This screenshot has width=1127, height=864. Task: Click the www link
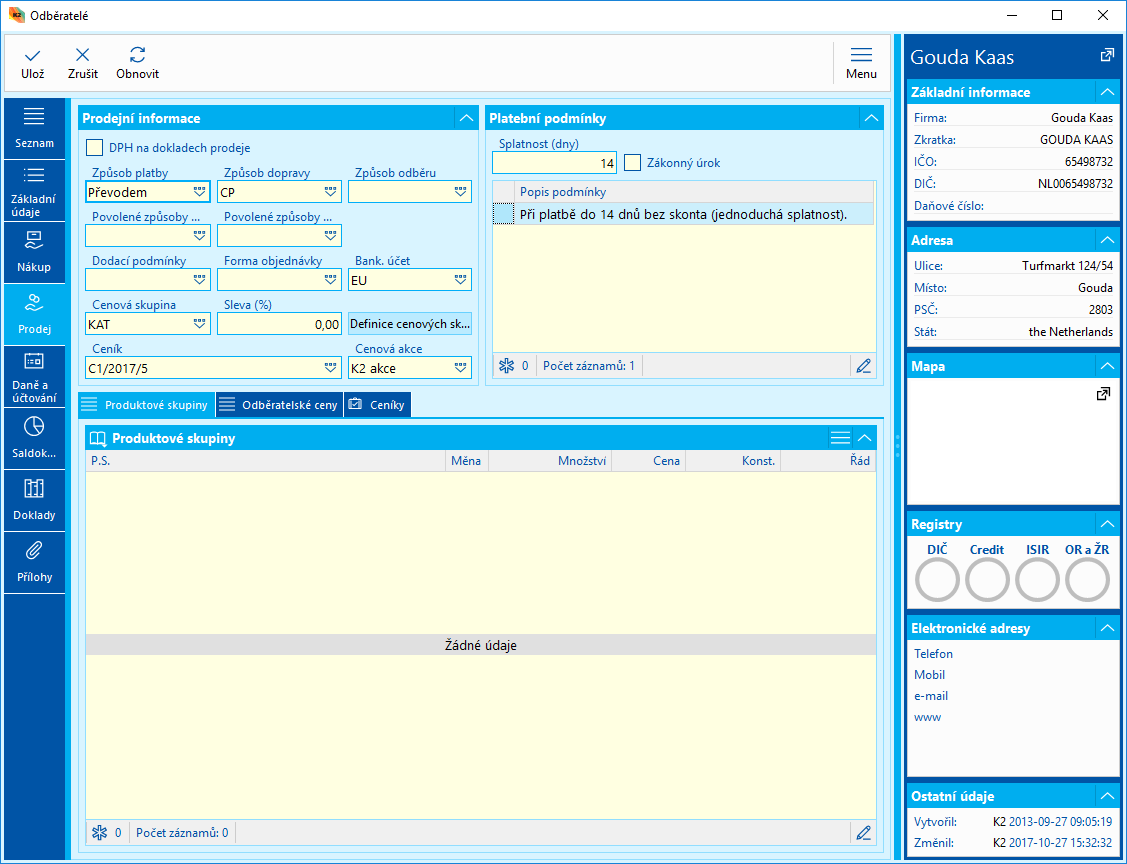coord(927,717)
